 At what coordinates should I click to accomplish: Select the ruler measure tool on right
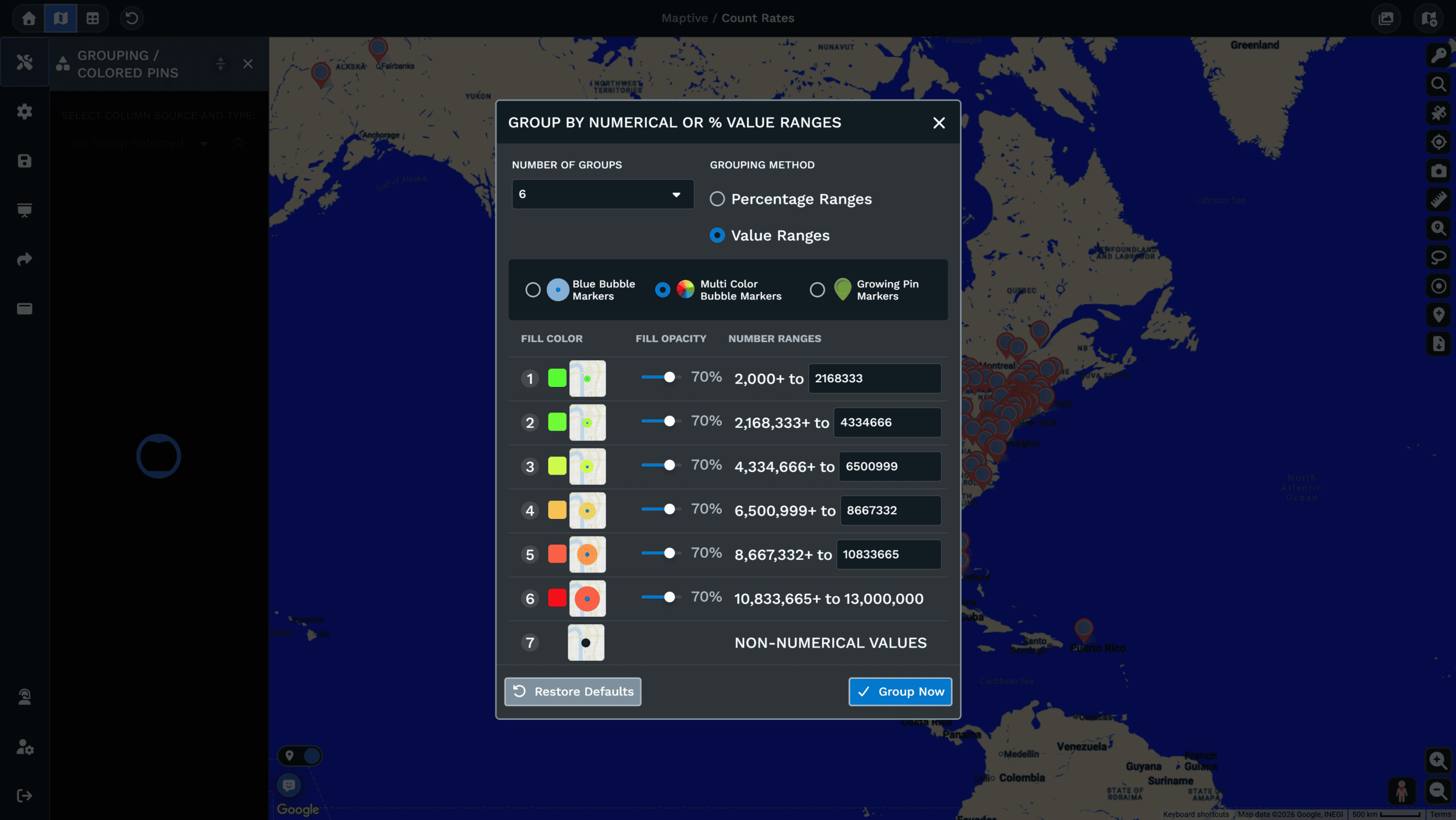click(1439, 200)
